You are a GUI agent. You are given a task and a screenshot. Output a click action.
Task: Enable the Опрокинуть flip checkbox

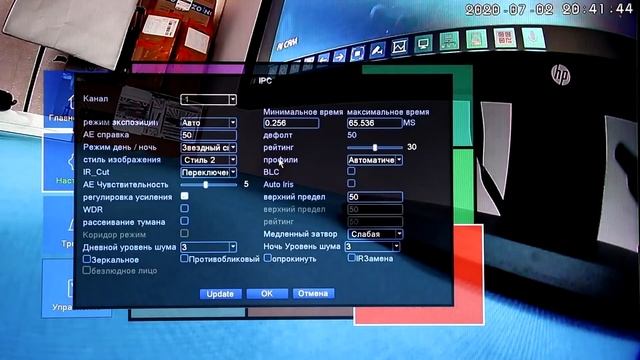point(268,258)
